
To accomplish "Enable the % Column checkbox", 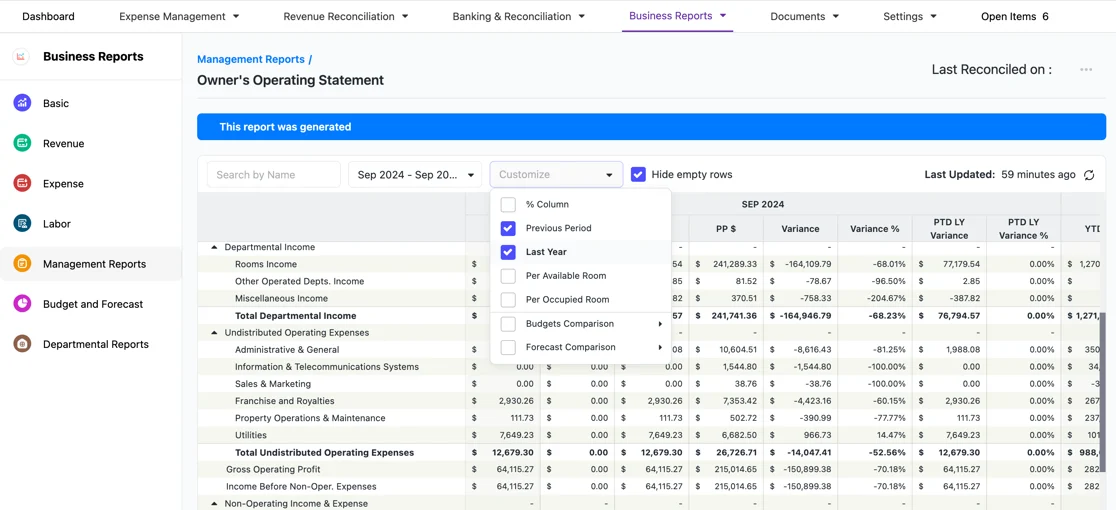I will tap(508, 205).
